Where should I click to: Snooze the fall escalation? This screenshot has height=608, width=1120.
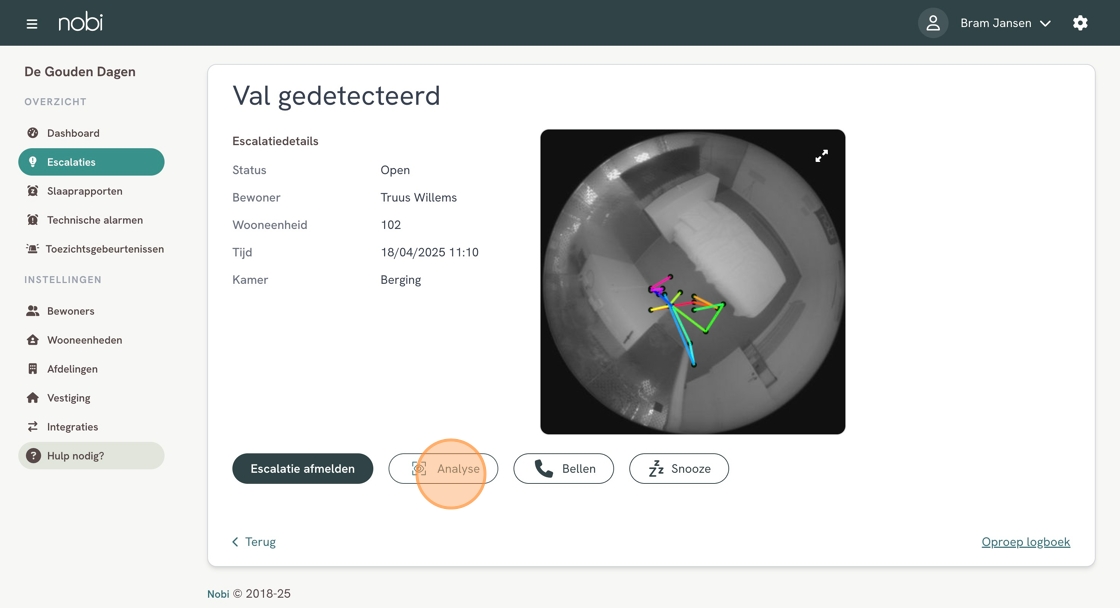(x=679, y=469)
